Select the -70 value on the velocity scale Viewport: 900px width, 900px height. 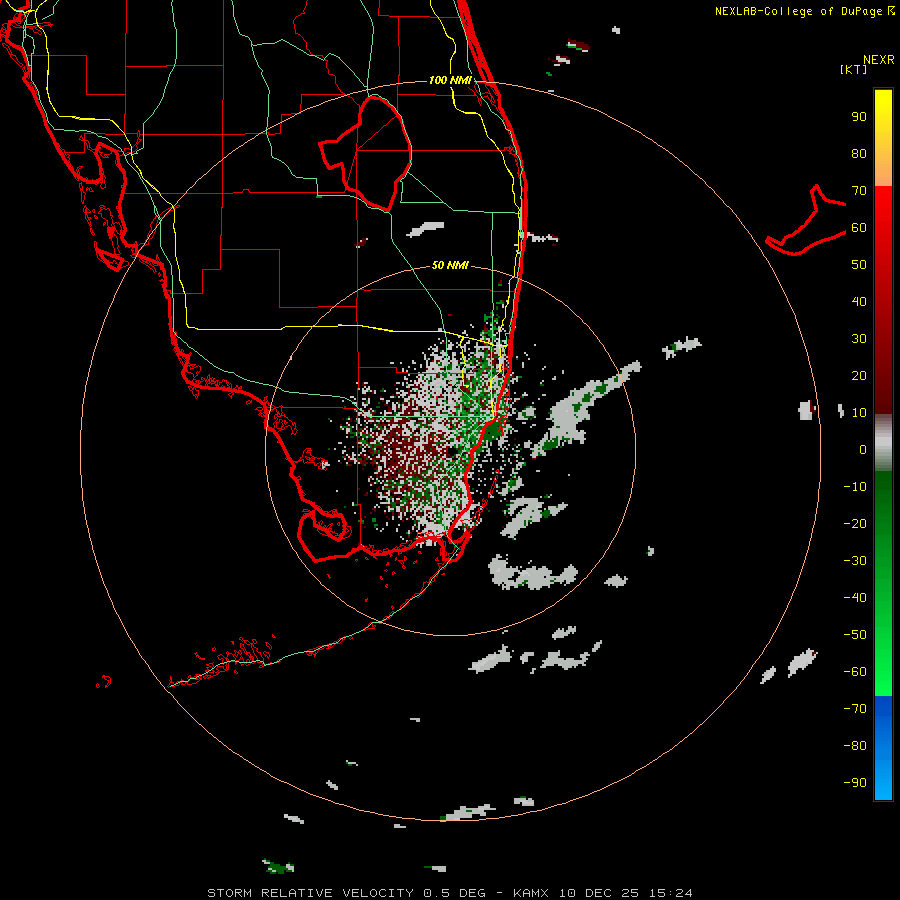coord(855,709)
